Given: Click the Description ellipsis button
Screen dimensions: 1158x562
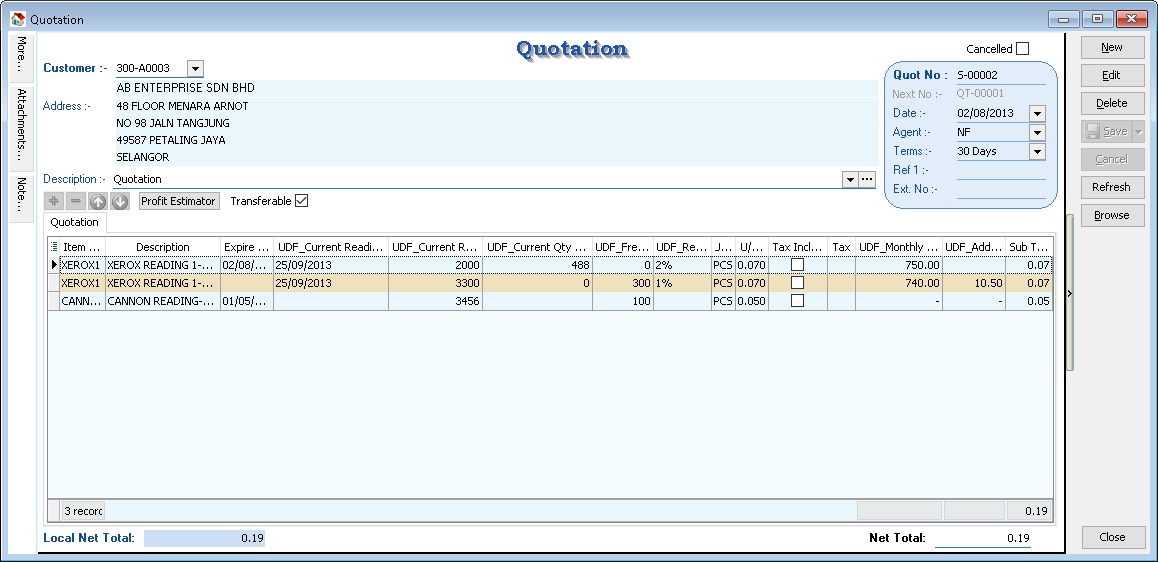Looking at the screenshot, I should tap(867, 179).
